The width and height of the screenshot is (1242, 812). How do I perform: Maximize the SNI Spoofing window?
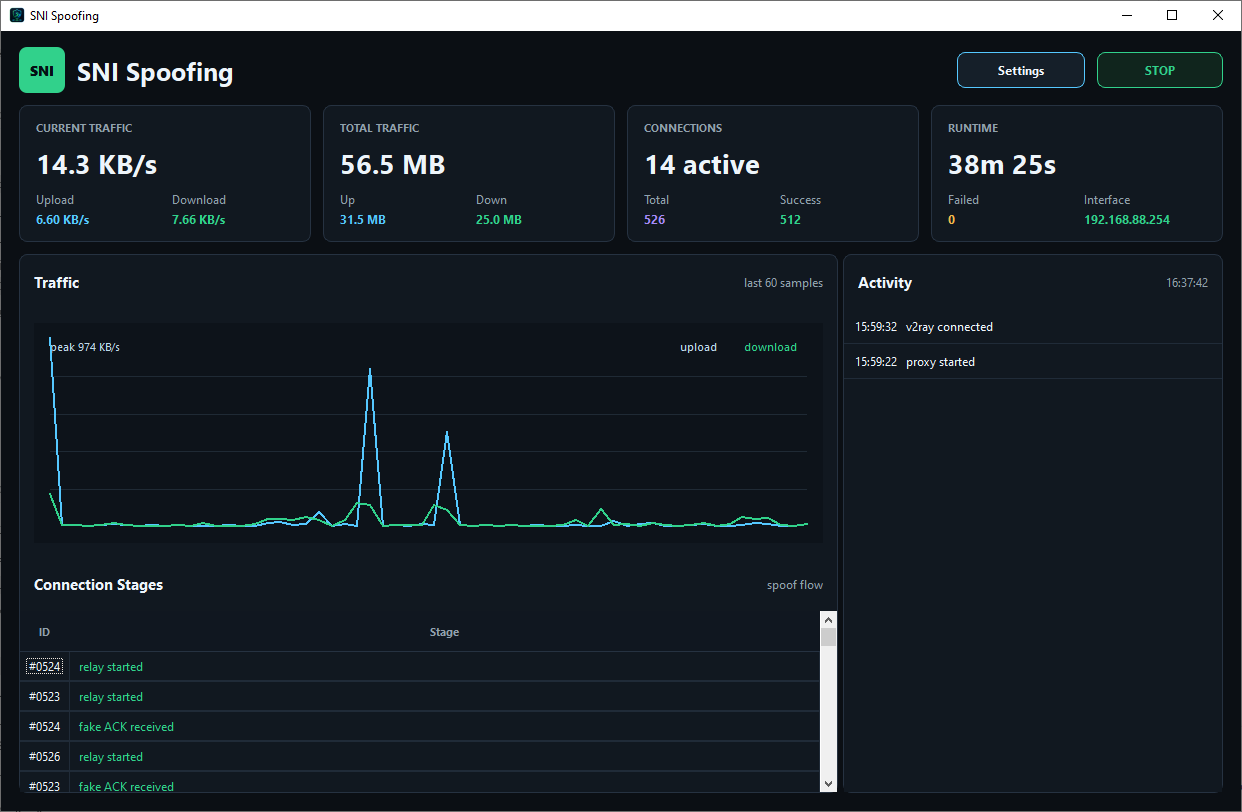pyautogui.click(x=1172, y=15)
